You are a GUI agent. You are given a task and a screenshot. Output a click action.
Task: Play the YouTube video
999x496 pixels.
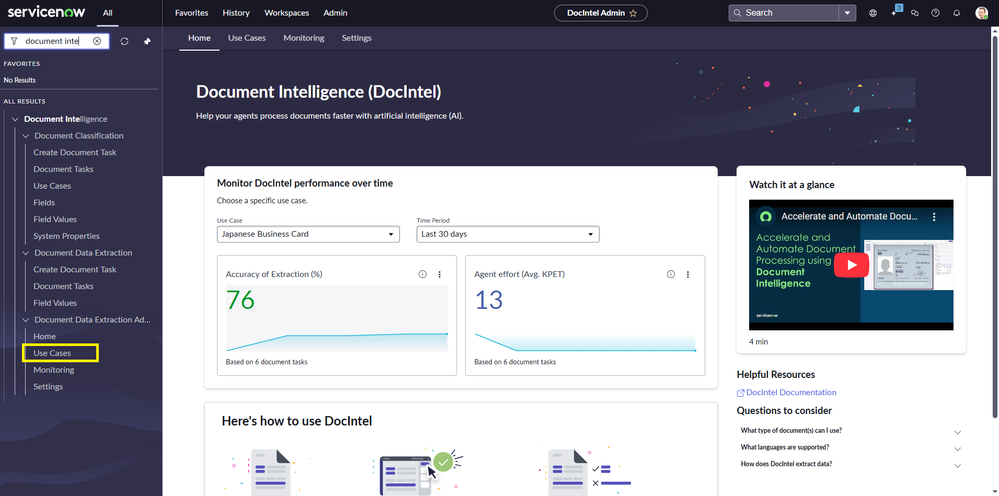851,265
